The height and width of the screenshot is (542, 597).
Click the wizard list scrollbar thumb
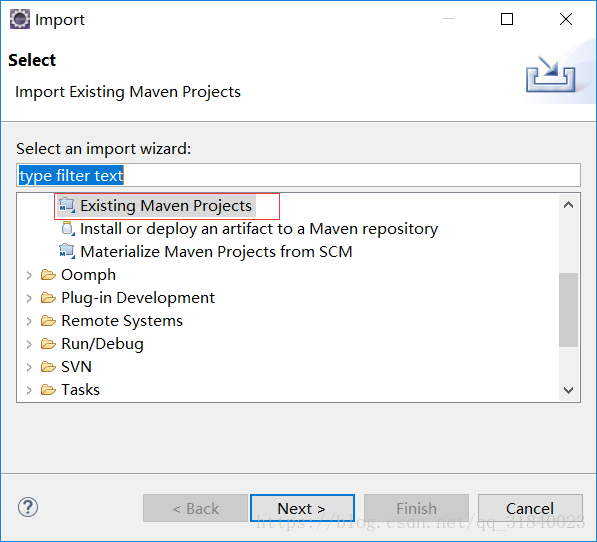568,309
